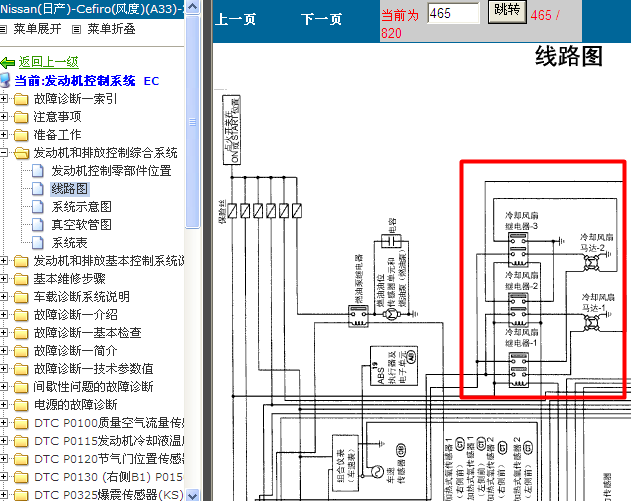Image resolution: width=631 pixels, height=501 pixels.
Task: Click the DTC P0120 folder icon
Action: pyautogui.click(x=21, y=459)
